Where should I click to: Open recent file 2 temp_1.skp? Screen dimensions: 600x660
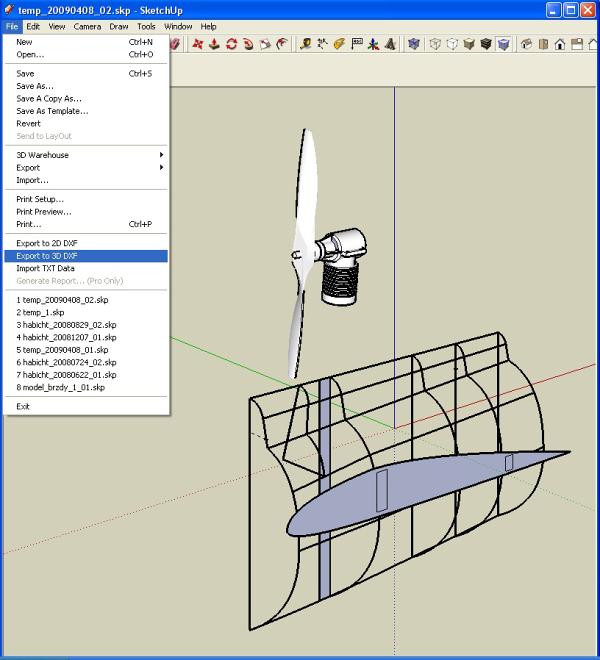point(86,312)
